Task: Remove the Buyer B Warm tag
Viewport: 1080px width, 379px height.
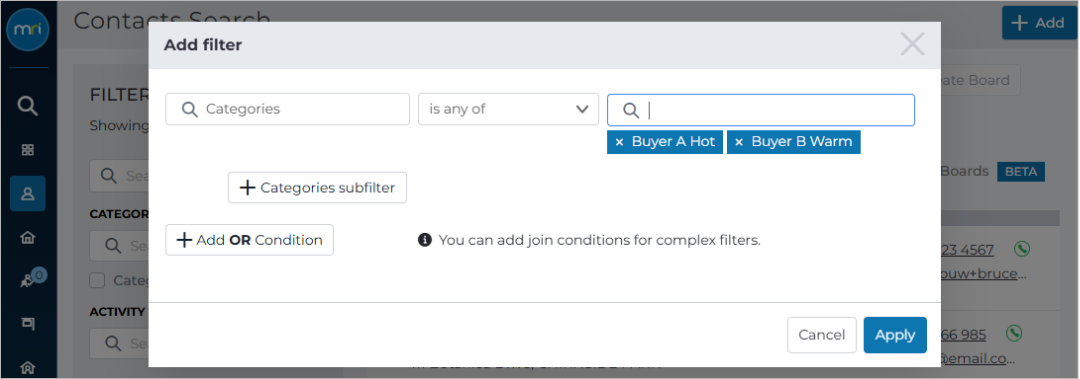Action: pyautogui.click(x=739, y=142)
